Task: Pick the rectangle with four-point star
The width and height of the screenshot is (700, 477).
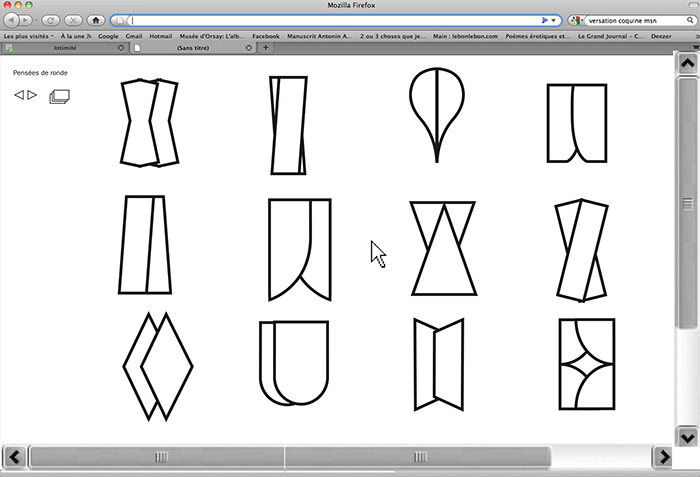Action: point(587,365)
